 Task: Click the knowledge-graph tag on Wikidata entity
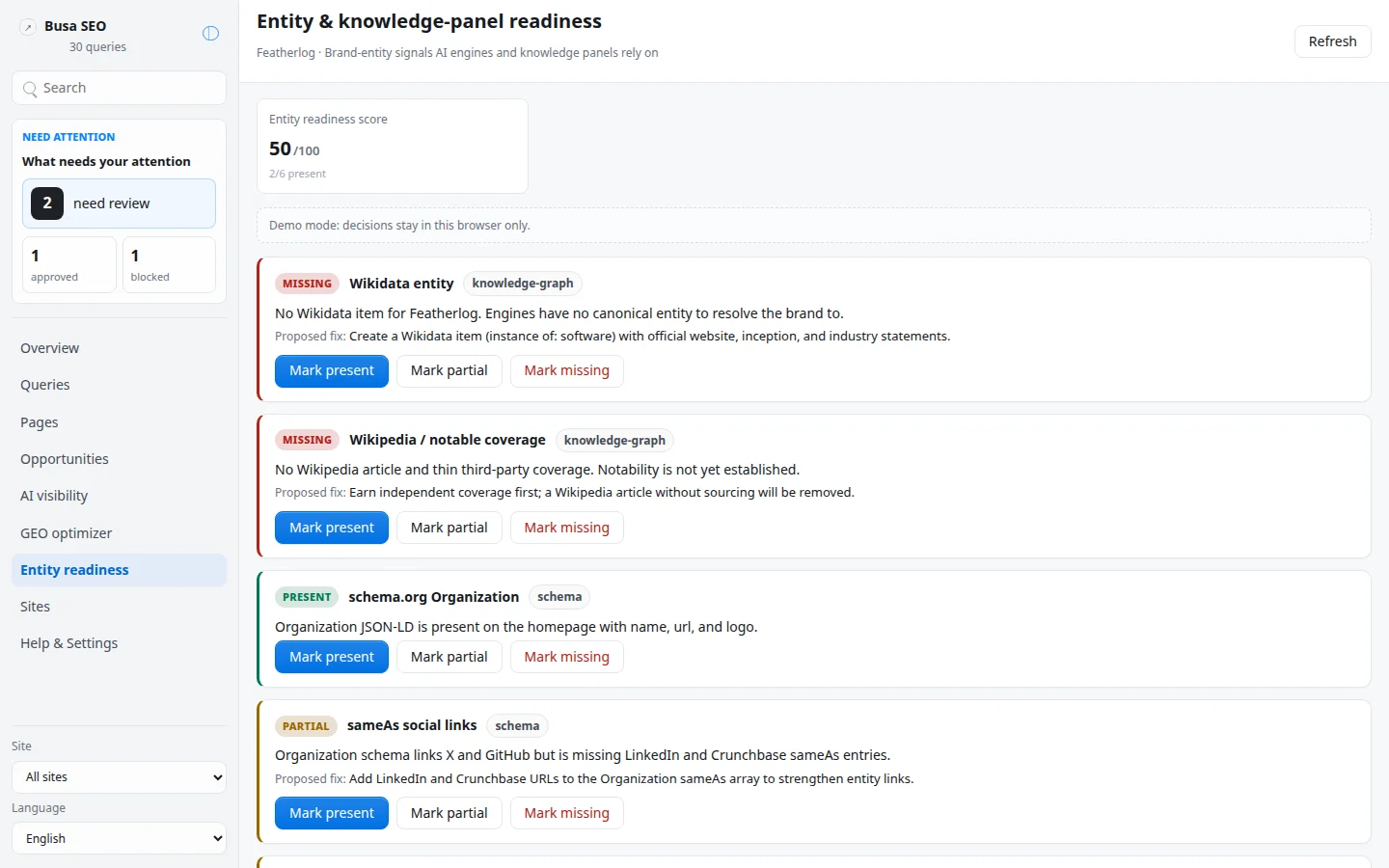523,284
